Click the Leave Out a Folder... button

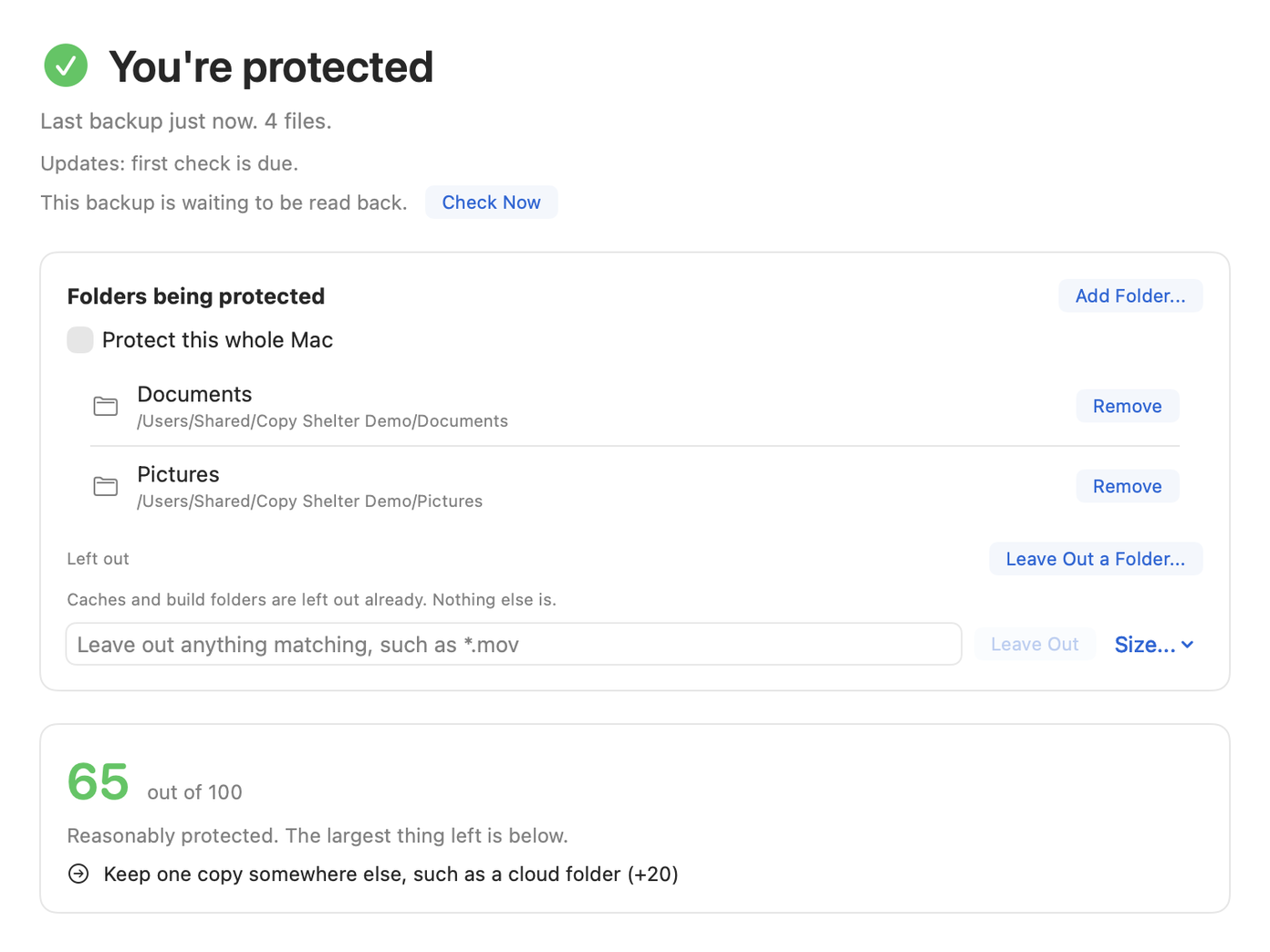pyautogui.click(x=1095, y=559)
